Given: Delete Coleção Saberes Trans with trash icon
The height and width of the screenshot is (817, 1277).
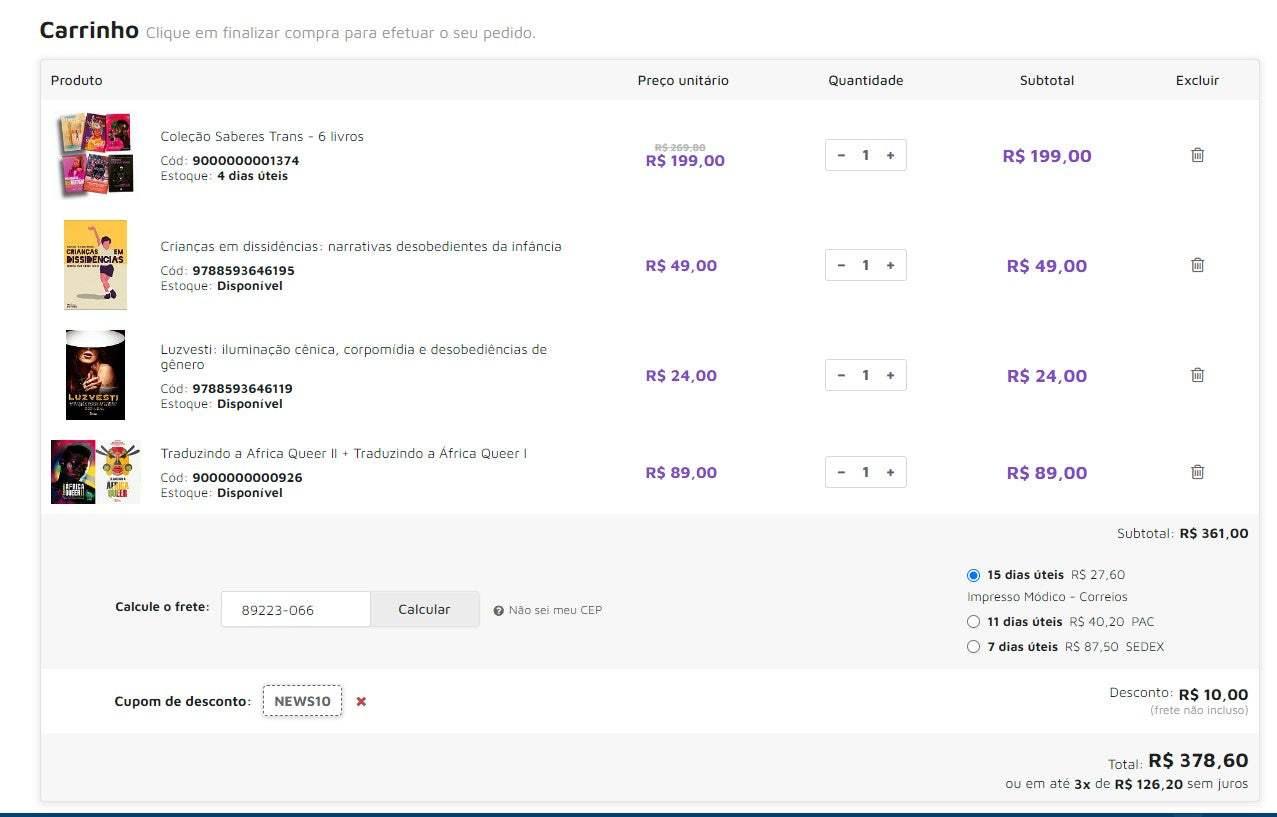Looking at the screenshot, I should click(1197, 155).
